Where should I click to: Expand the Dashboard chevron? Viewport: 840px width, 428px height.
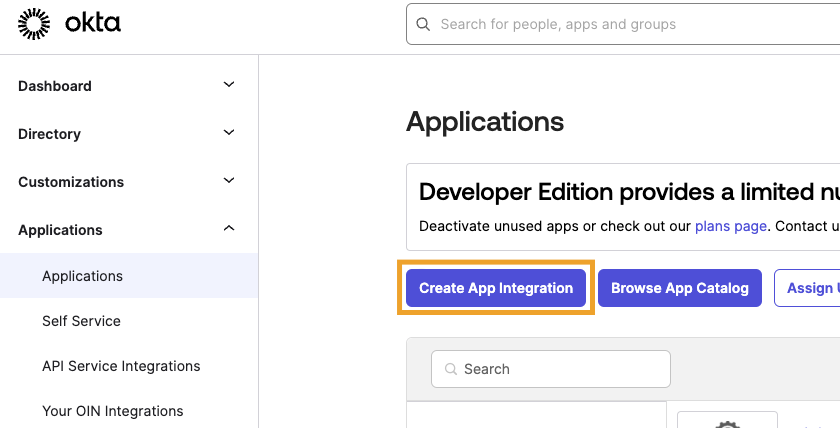point(229,85)
